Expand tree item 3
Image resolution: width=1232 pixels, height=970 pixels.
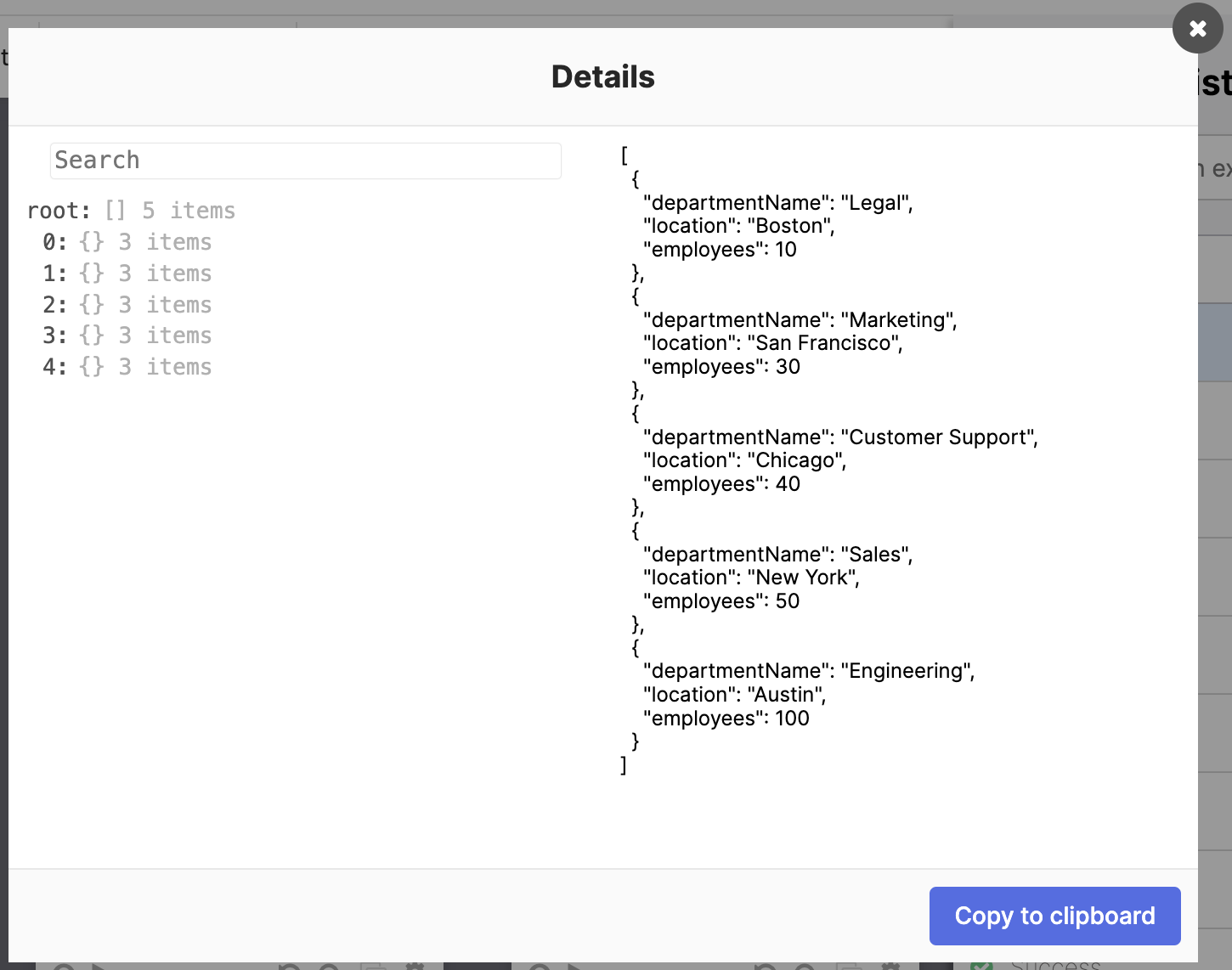tap(54, 336)
